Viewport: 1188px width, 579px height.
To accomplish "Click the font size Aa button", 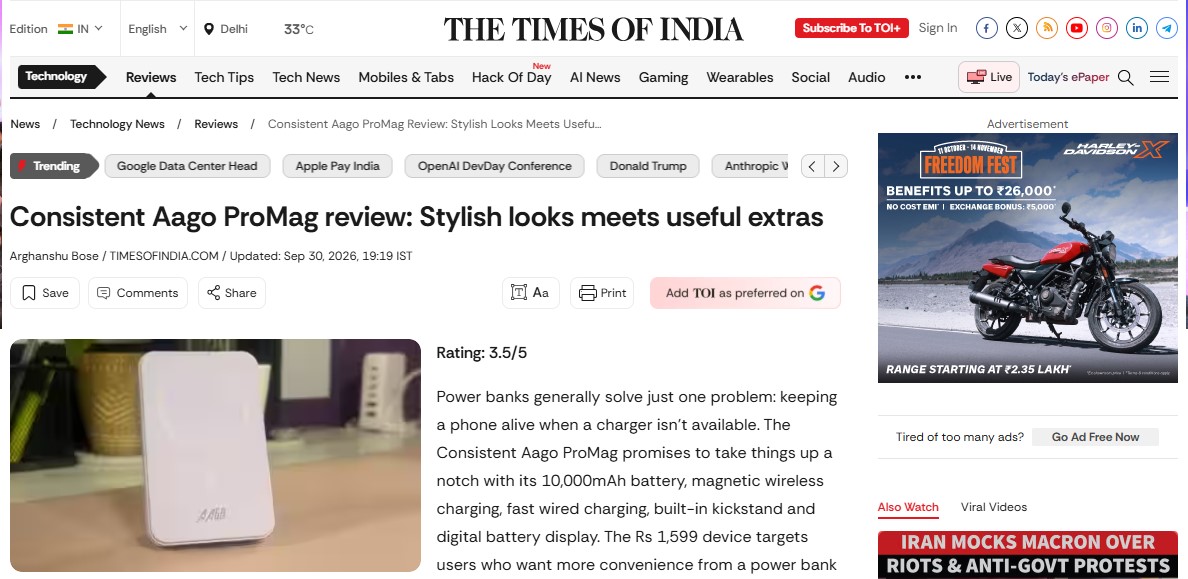I will click(530, 293).
